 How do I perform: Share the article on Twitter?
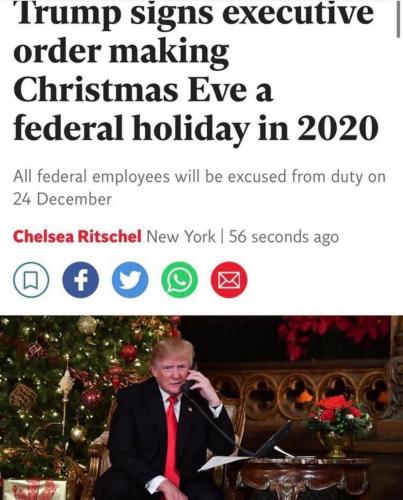(130, 280)
